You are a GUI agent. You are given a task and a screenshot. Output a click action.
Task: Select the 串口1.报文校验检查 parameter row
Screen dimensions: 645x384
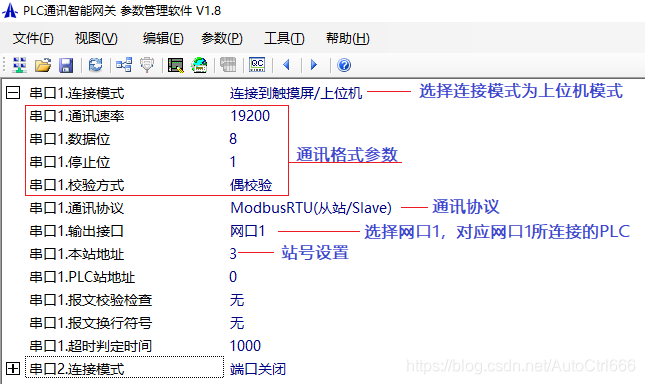point(90,301)
